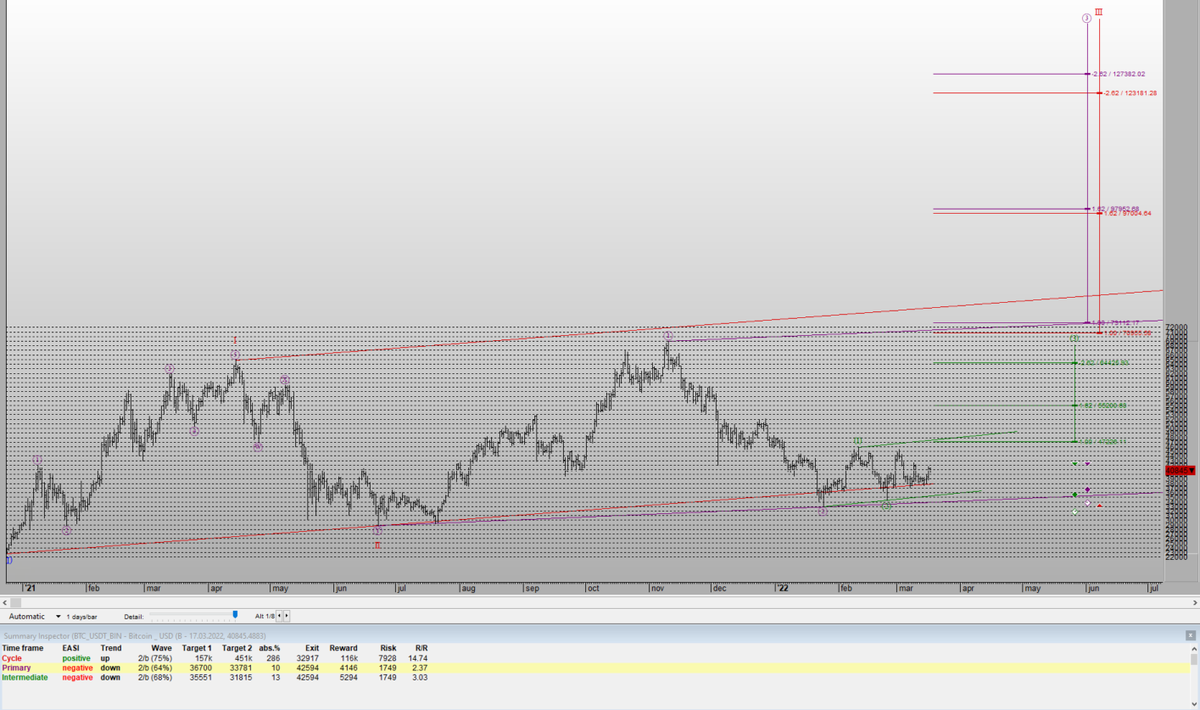Click the '21 year label on time axis
The height and width of the screenshot is (710, 1200).
click(30, 589)
